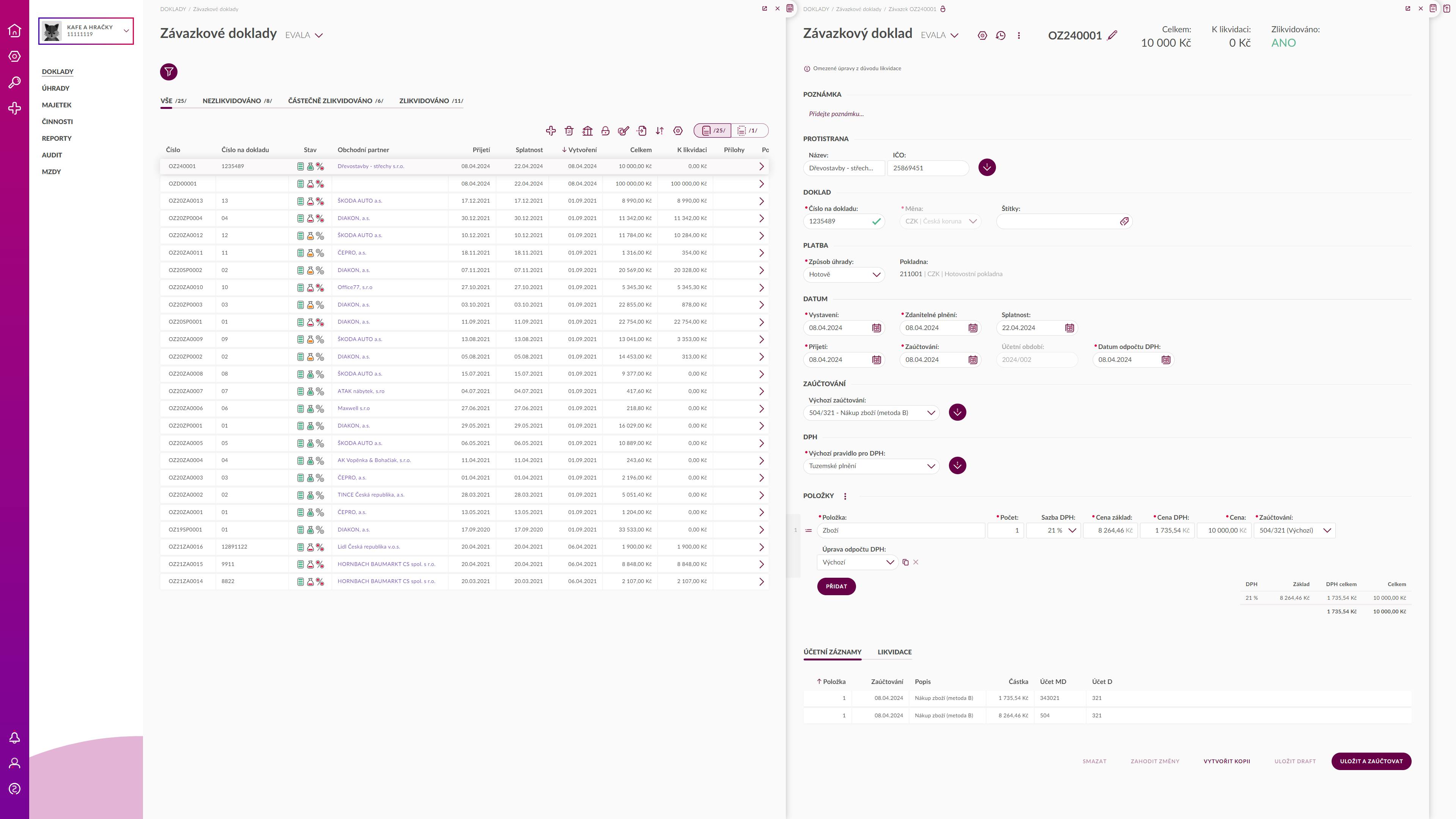Open the search magnifier in the left sidebar
Viewport: 1456px width, 819px height.
[x=15, y=83]
